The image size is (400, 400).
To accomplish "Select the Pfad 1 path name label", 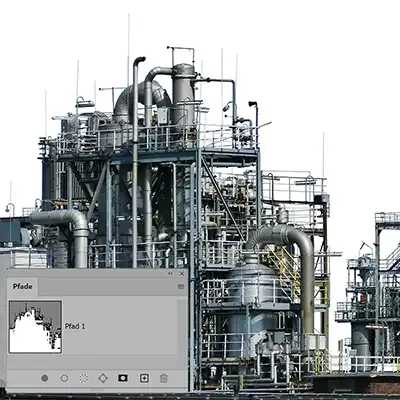I will tap(75, 327).
